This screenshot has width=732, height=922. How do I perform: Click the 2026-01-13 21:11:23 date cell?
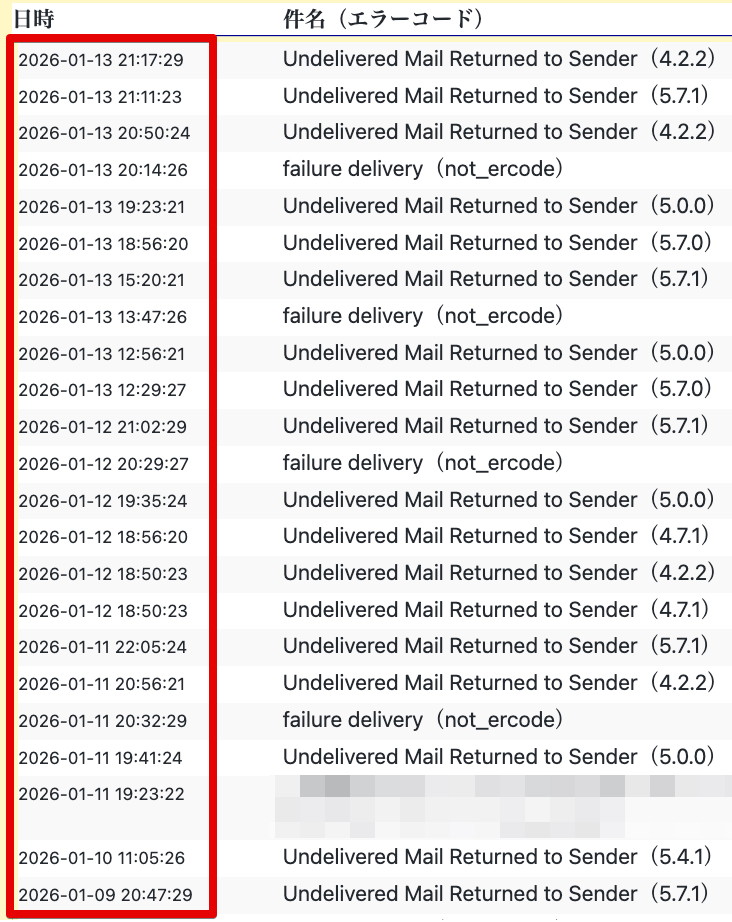[x=101, y=97]
